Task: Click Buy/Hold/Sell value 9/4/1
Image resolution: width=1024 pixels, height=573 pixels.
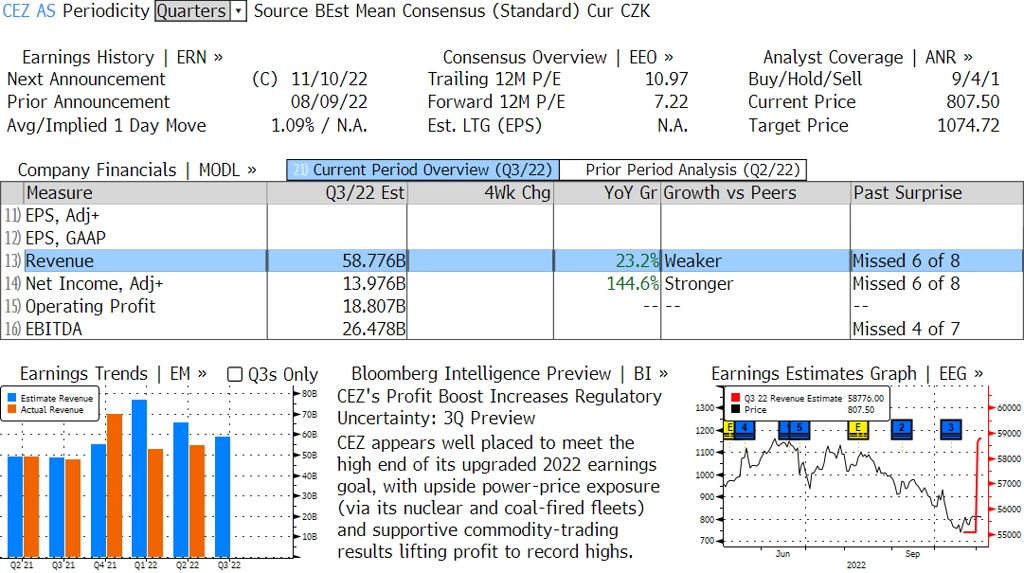Action: click(x=975, y=79)
